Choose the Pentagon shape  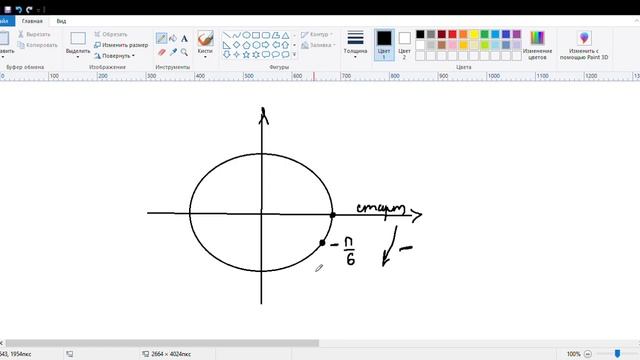pos(247,45)
